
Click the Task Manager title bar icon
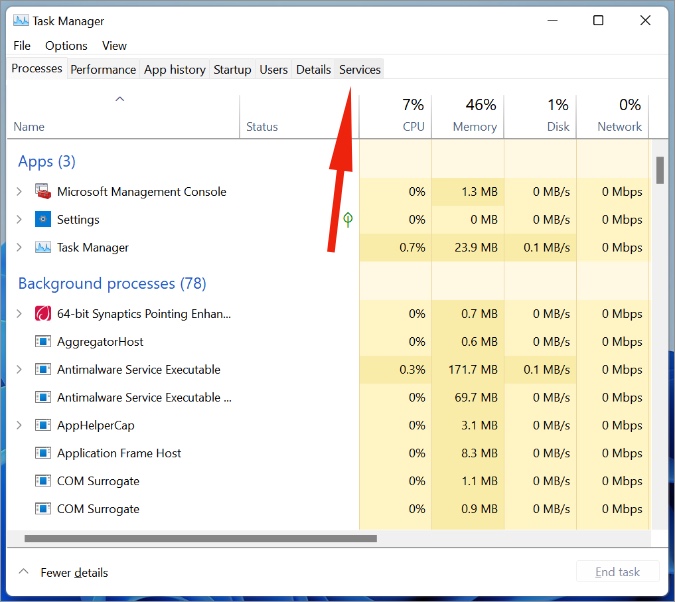pyautogui.click(x=21, y=20)
